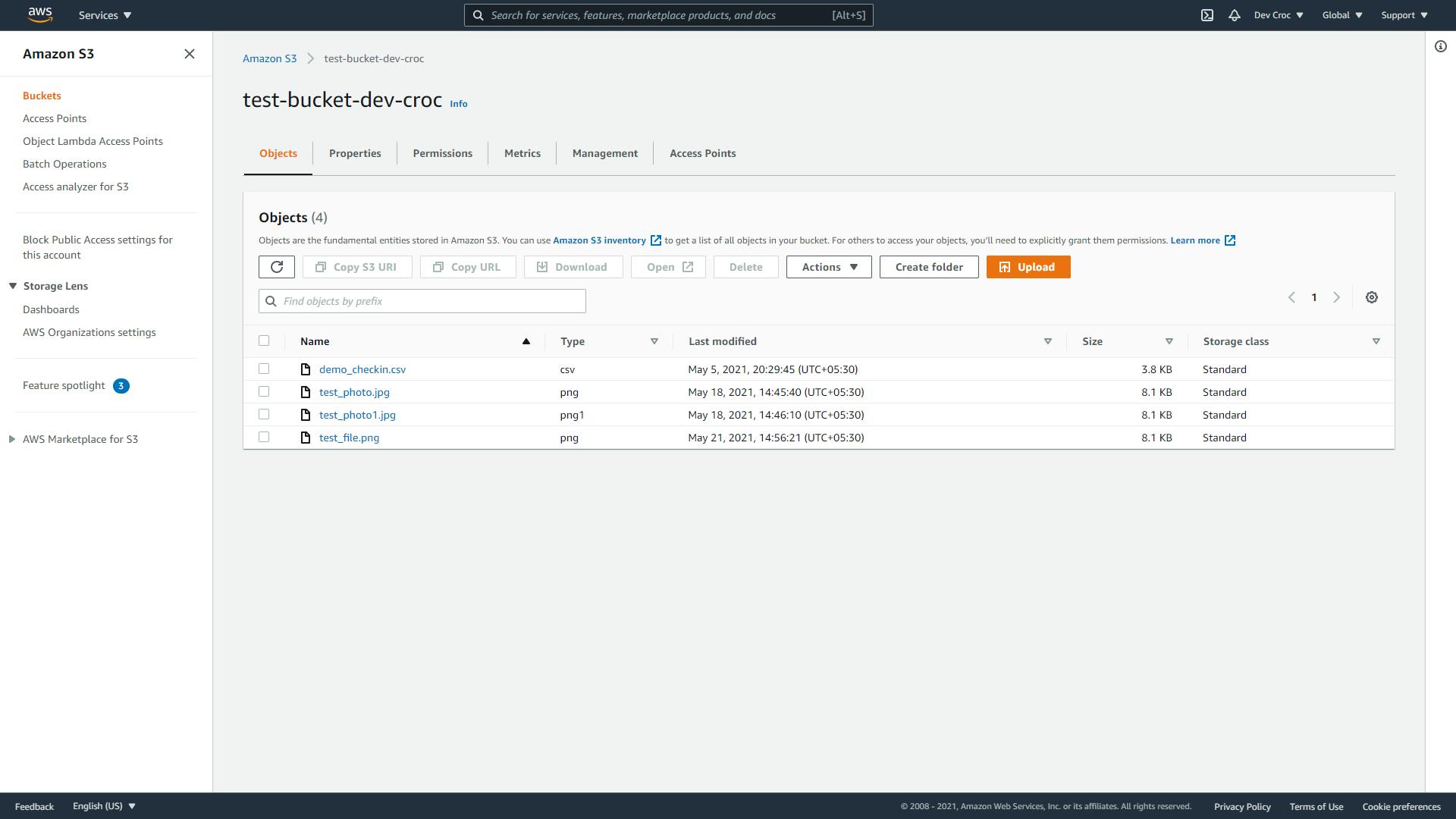Open the CloudShell terminal icon

[1207, 15]
